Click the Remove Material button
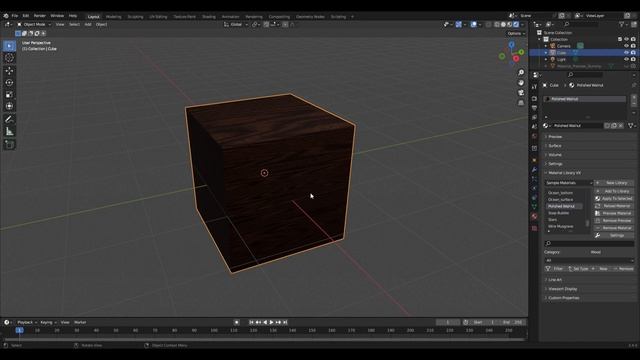Screen dimensions: 640x360 (x=614, y=228)
